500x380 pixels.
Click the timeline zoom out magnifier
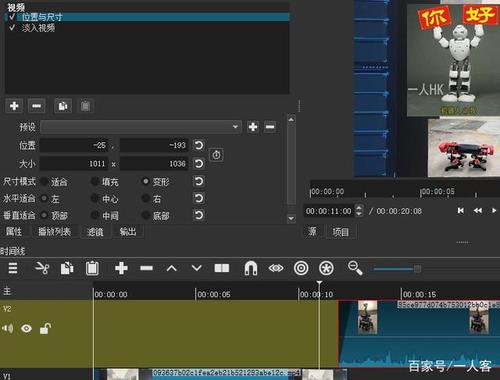(x=355, y=268)
